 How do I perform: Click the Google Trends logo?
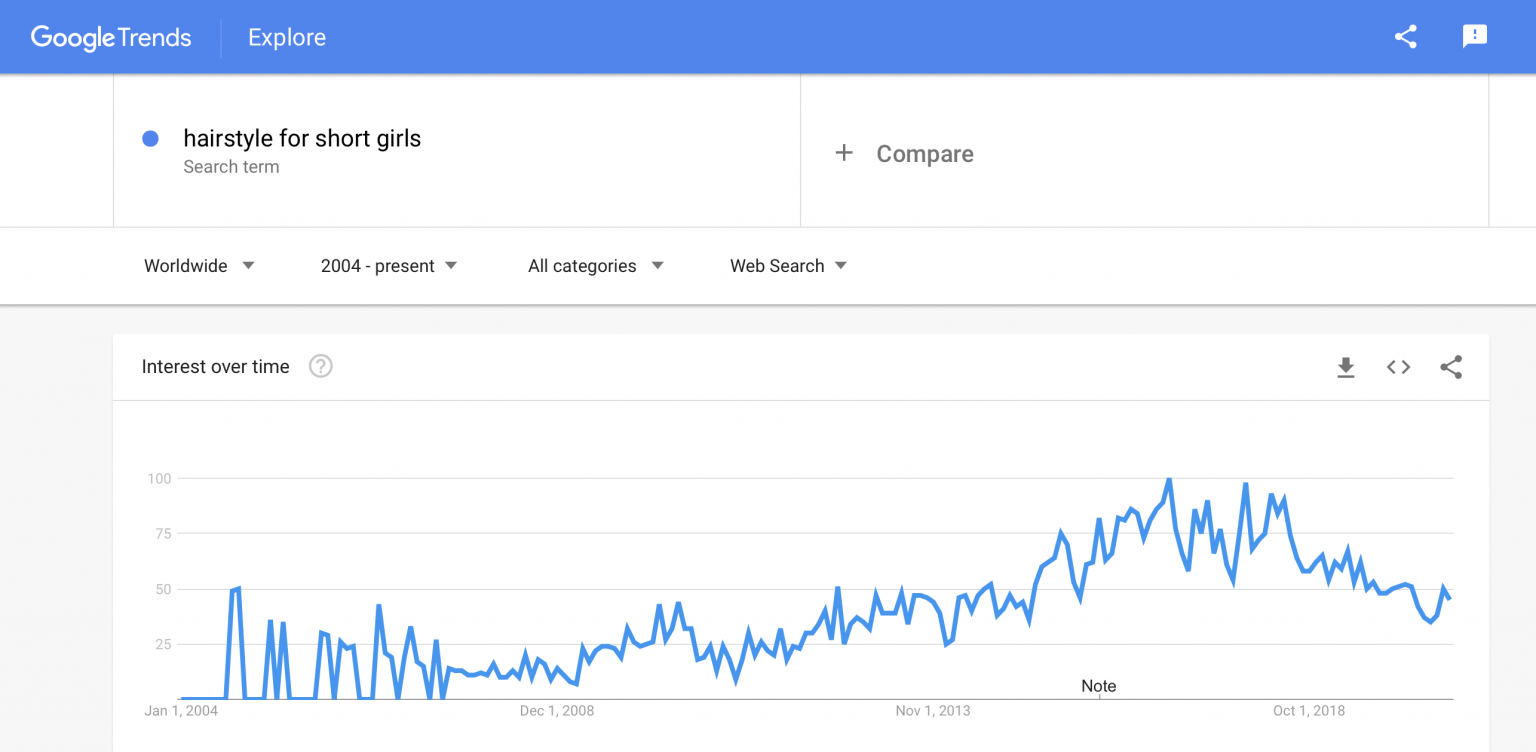pyautogui.click(x=111, y=38)
